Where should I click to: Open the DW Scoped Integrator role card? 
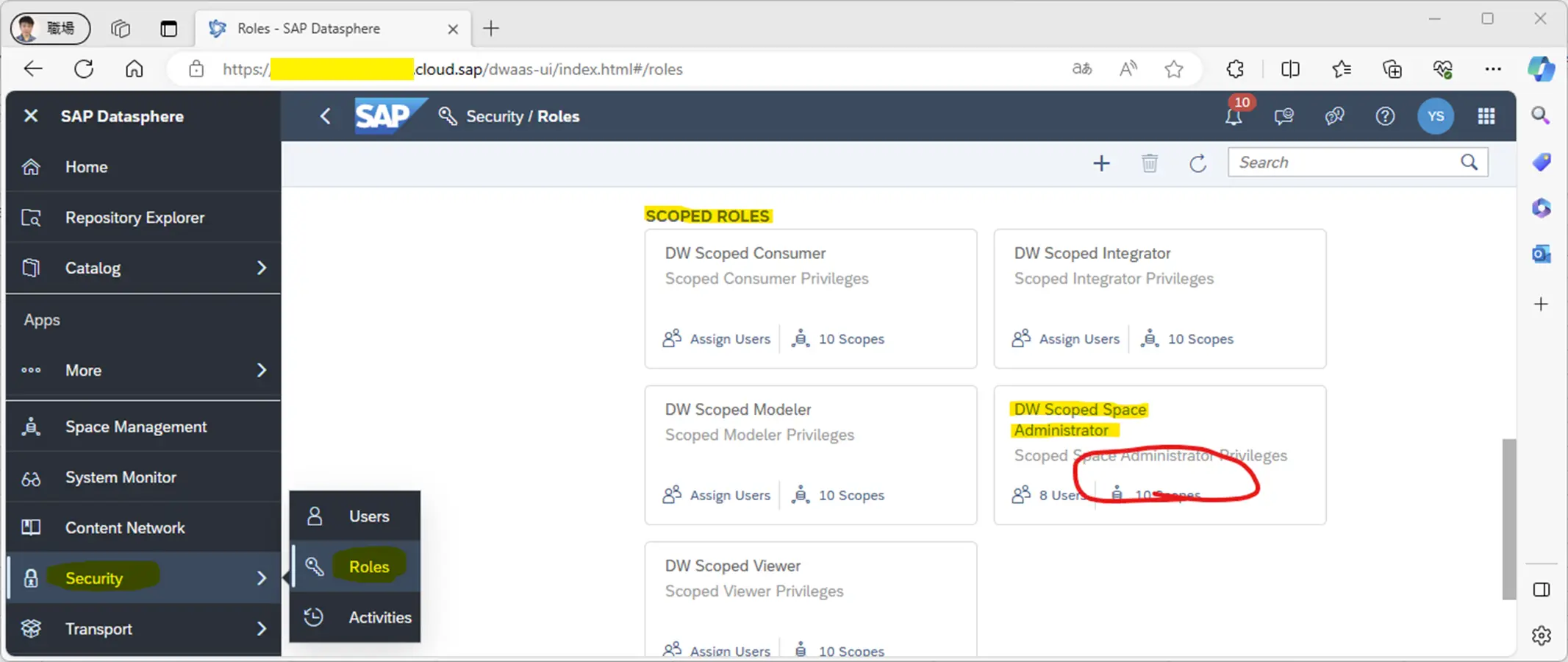[1160, 299]
